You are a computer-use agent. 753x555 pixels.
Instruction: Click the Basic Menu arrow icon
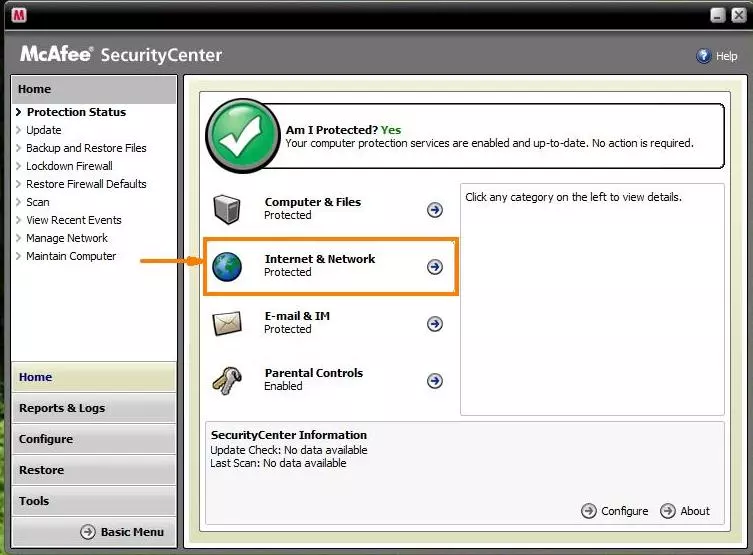87,532
